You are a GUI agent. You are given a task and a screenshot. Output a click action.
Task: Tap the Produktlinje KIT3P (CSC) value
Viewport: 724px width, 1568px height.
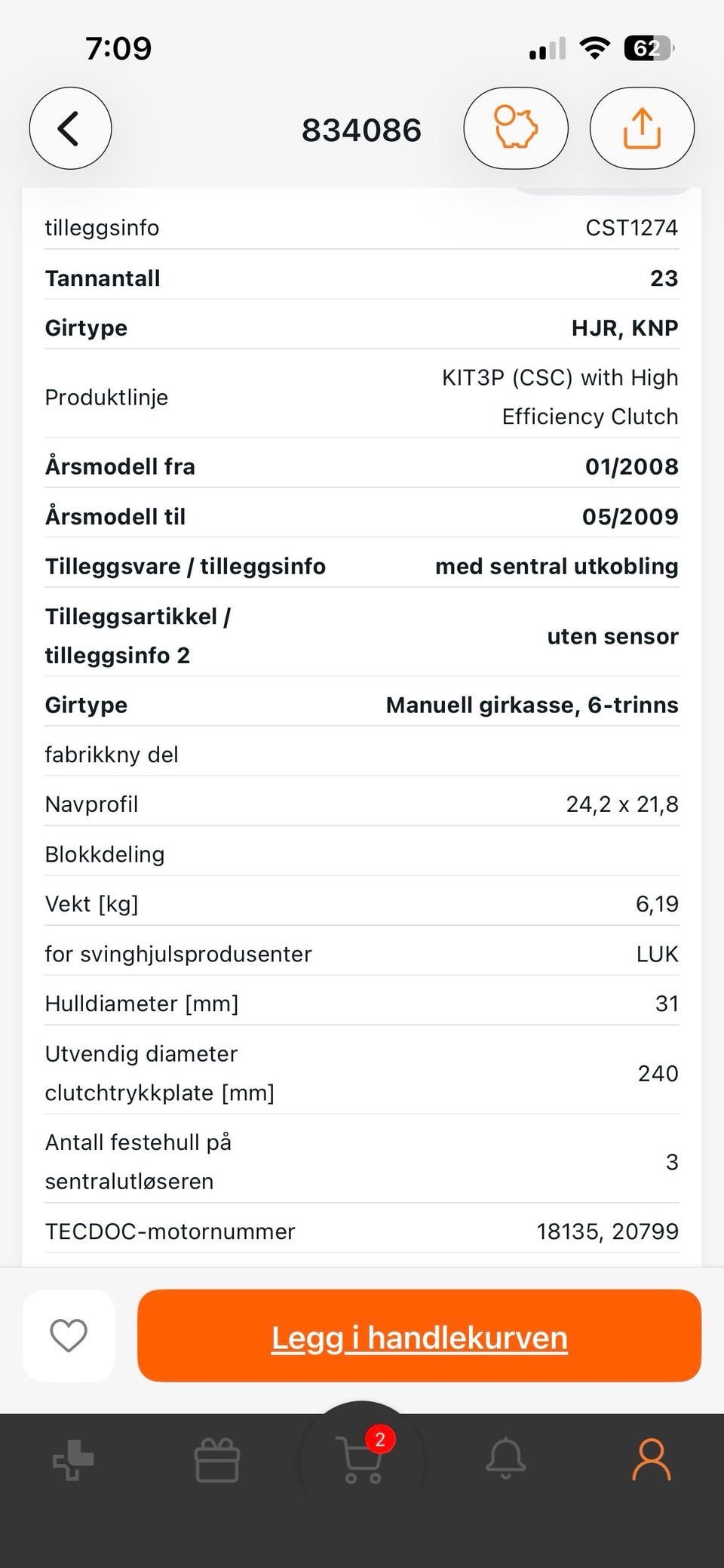coord(560,397)
